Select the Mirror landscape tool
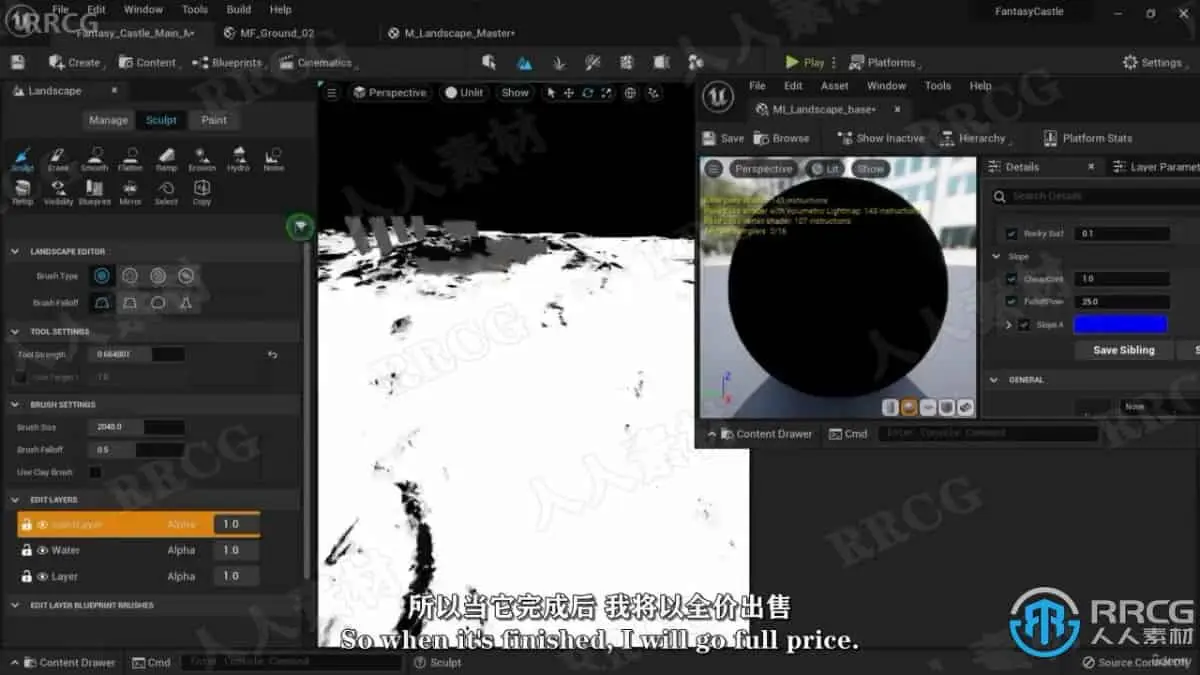Screen dimensions: 1200x675 tap(130, 192)
